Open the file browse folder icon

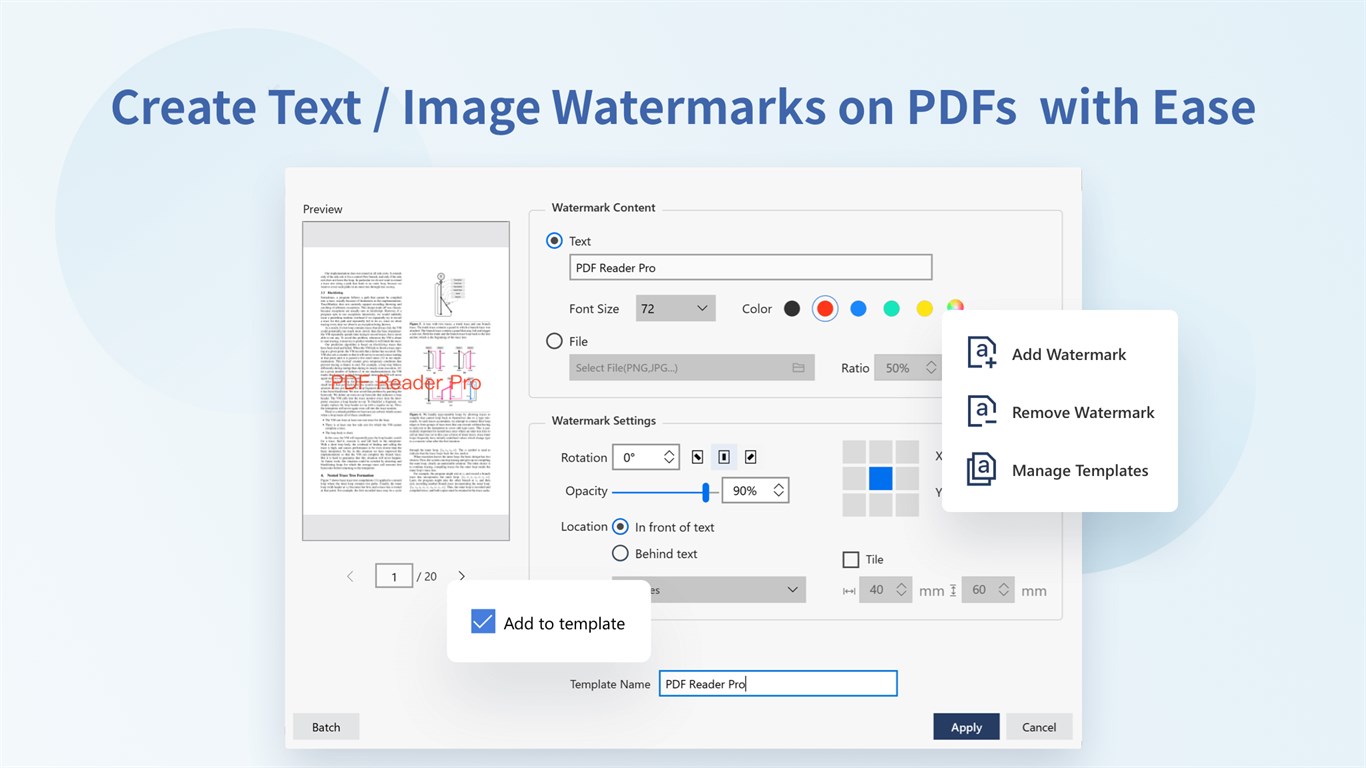point(798,368)
